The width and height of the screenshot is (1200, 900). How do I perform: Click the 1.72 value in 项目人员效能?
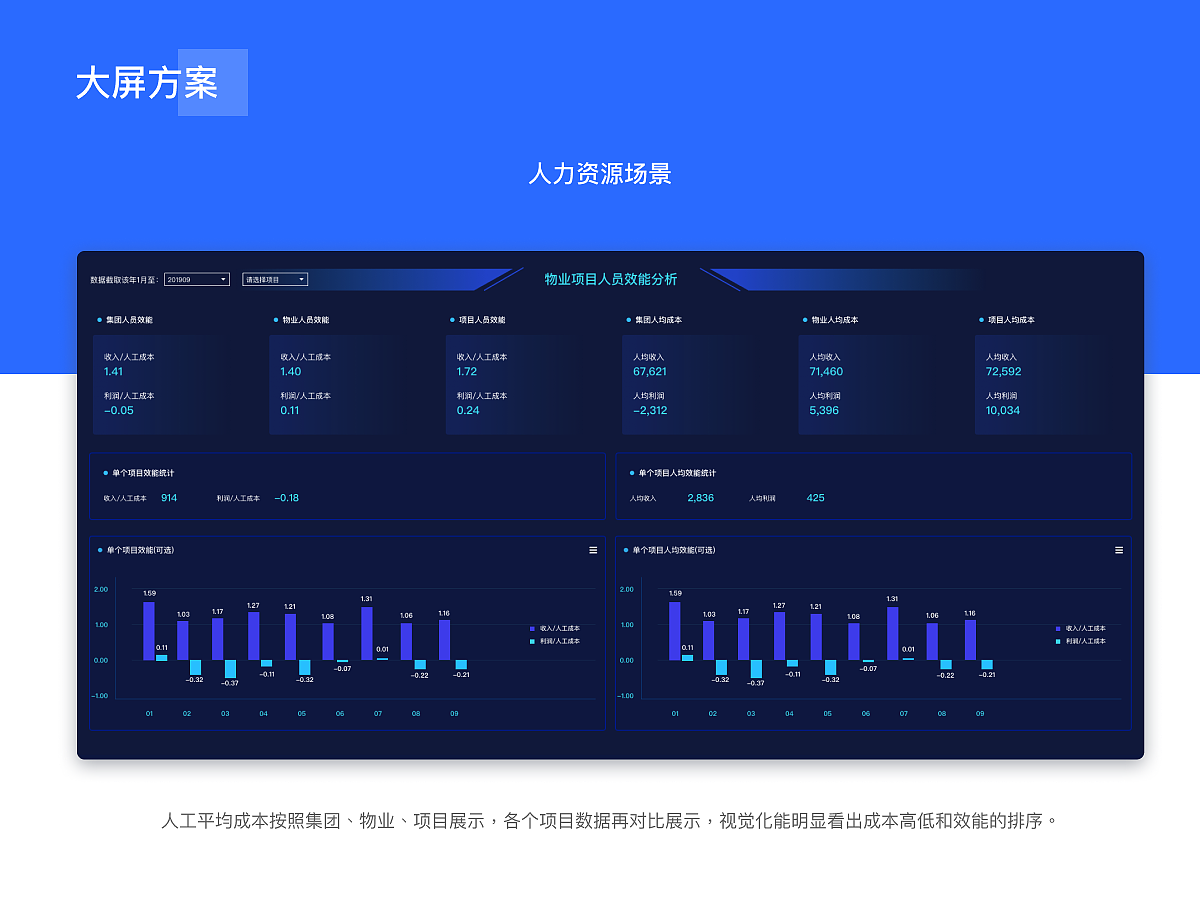466,372
